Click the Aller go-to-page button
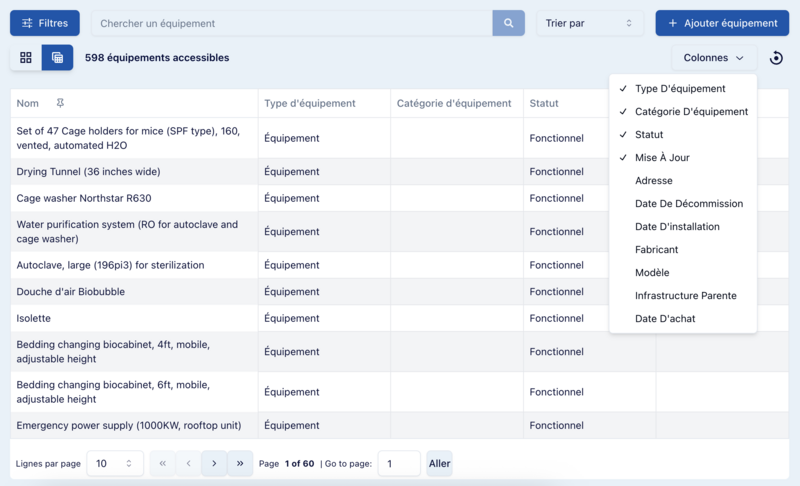This screenshot has width=800, height=486. tap(439, 464)
